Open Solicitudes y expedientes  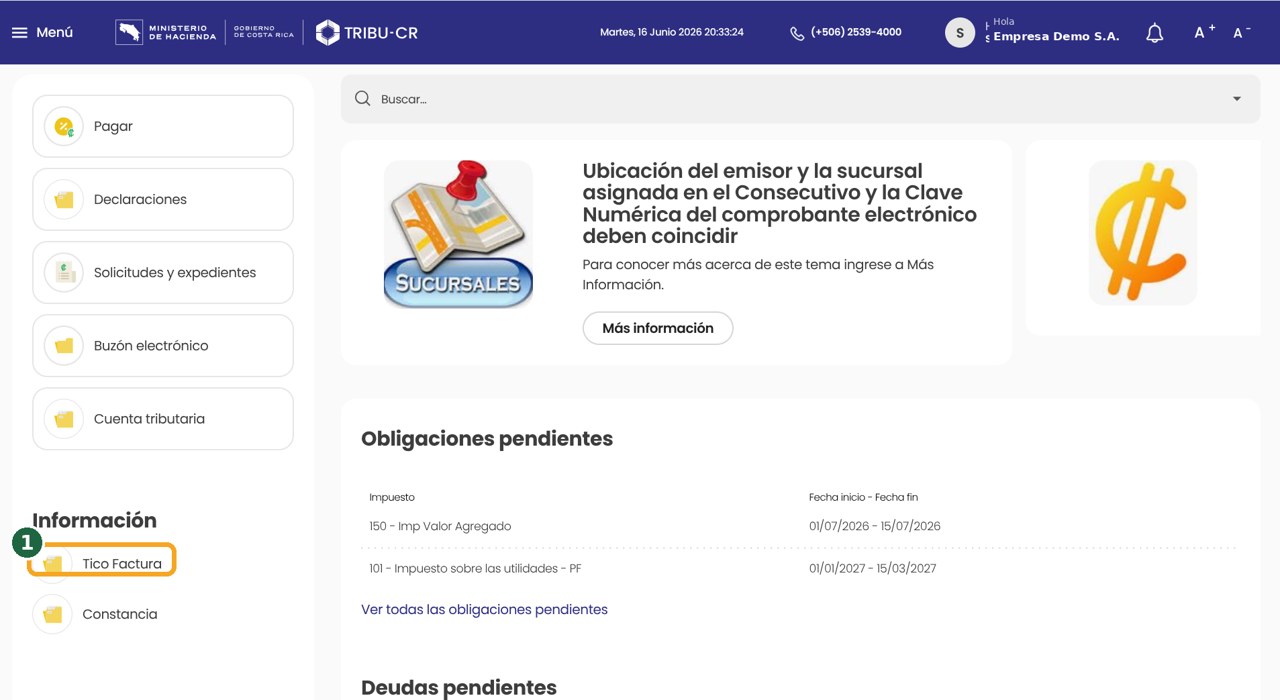coord(163,272)
